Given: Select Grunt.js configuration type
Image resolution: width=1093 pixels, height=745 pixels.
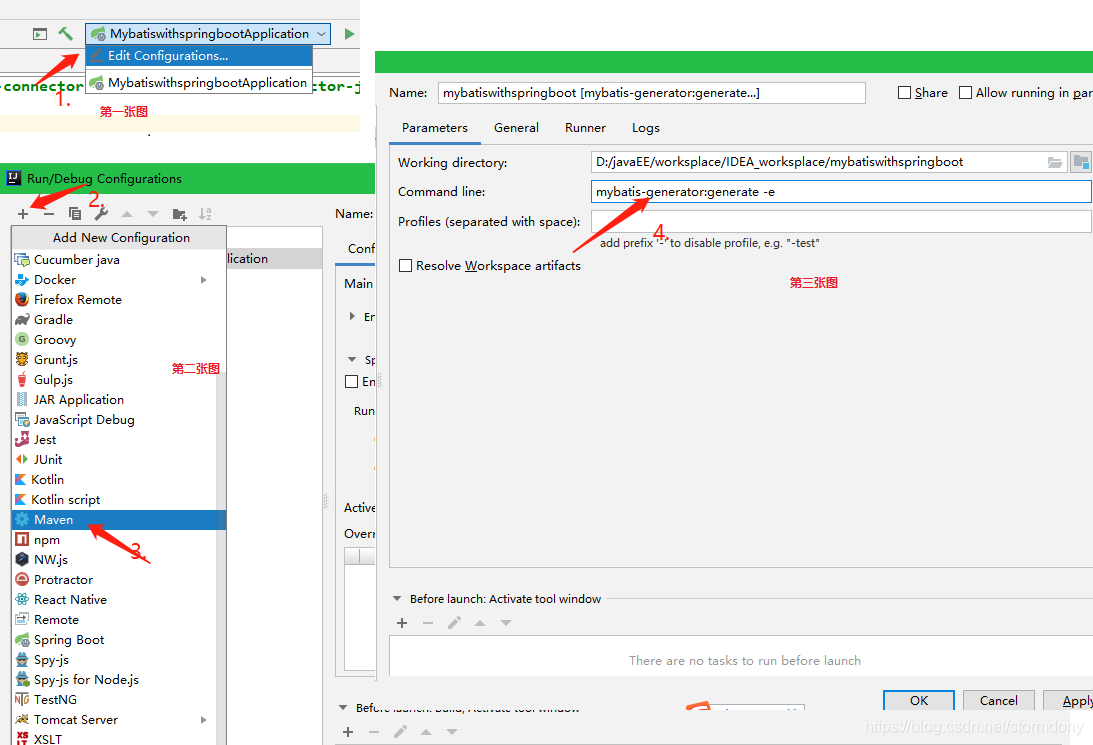Looking at the screenshot, I should [x=114, y=360].
